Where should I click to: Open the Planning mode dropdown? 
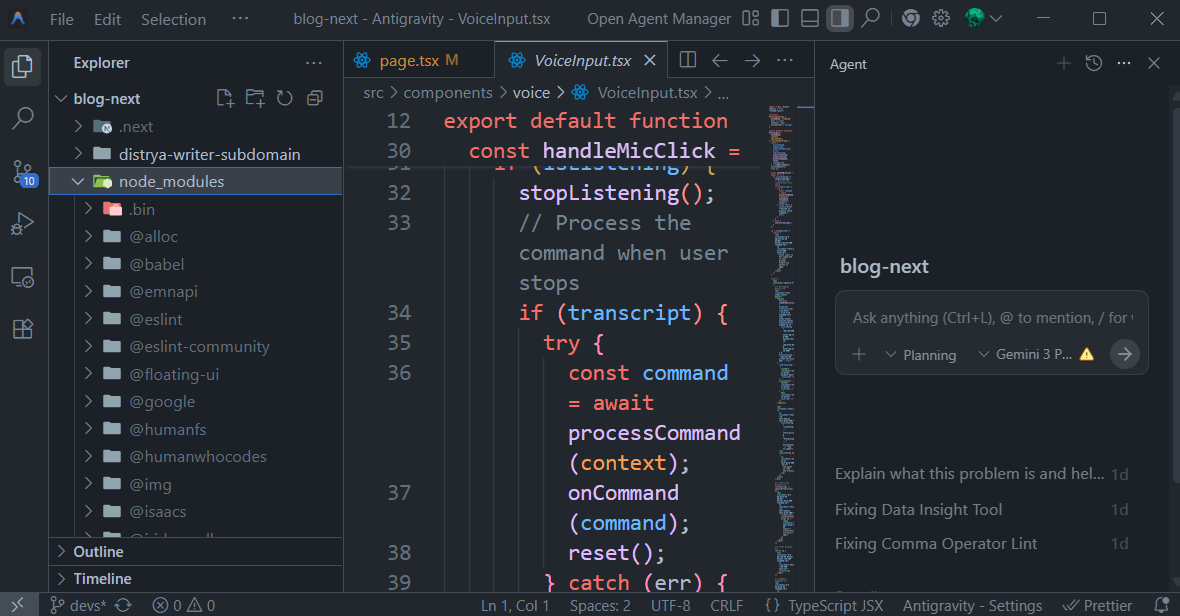pos(921,354)
